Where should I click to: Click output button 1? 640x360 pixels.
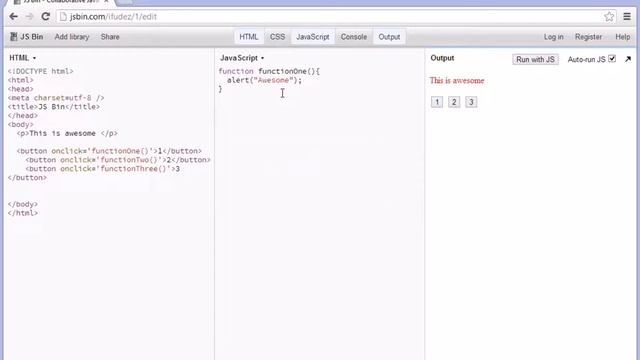(437, 102)
